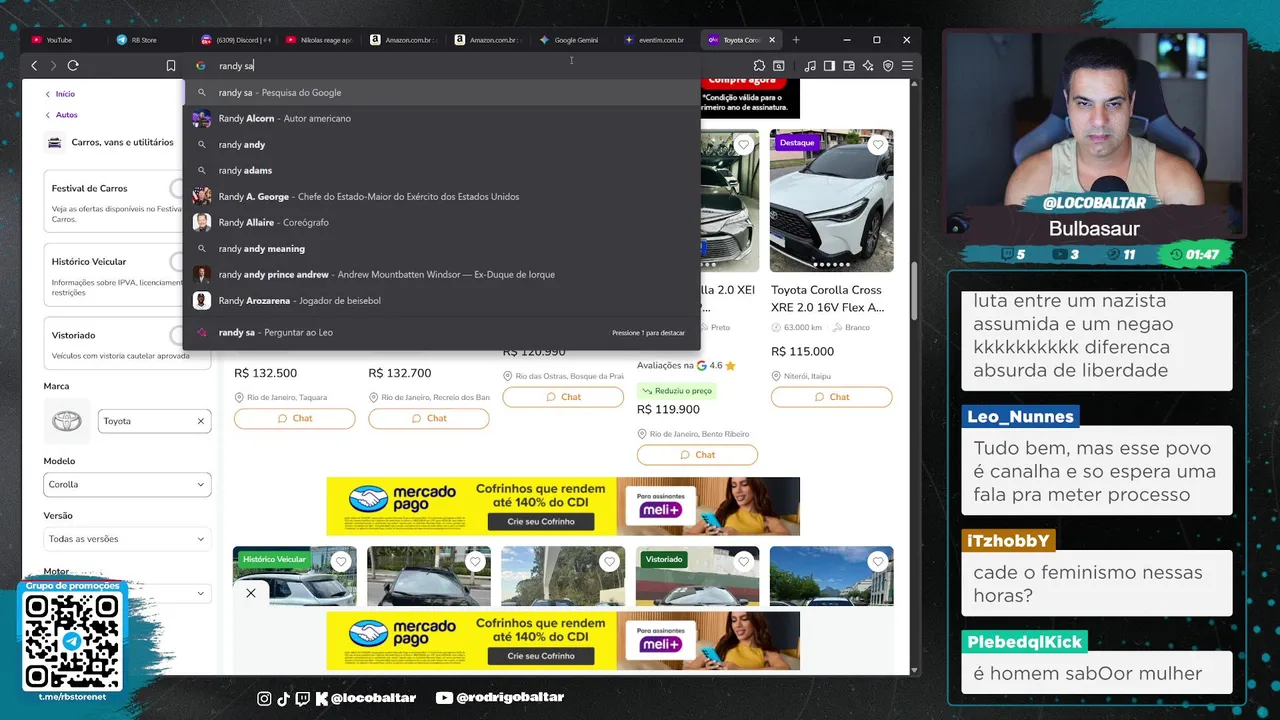Favorite the Corolla 2.0 XEI listing heart

point(743,145)
